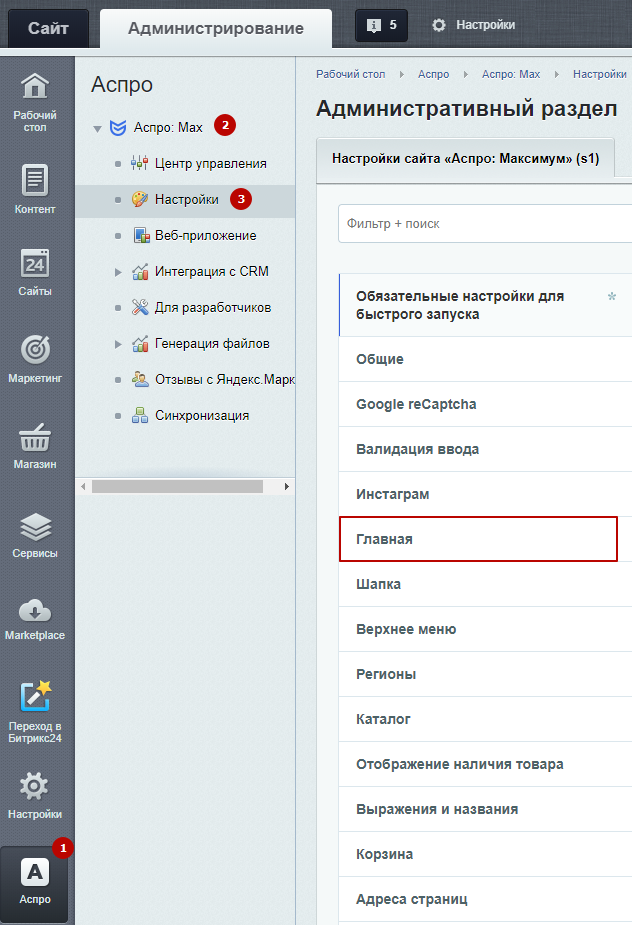This screenshot has width=632, height=925.
Task: Open the Магазин basket section
Action: [35, 445]
